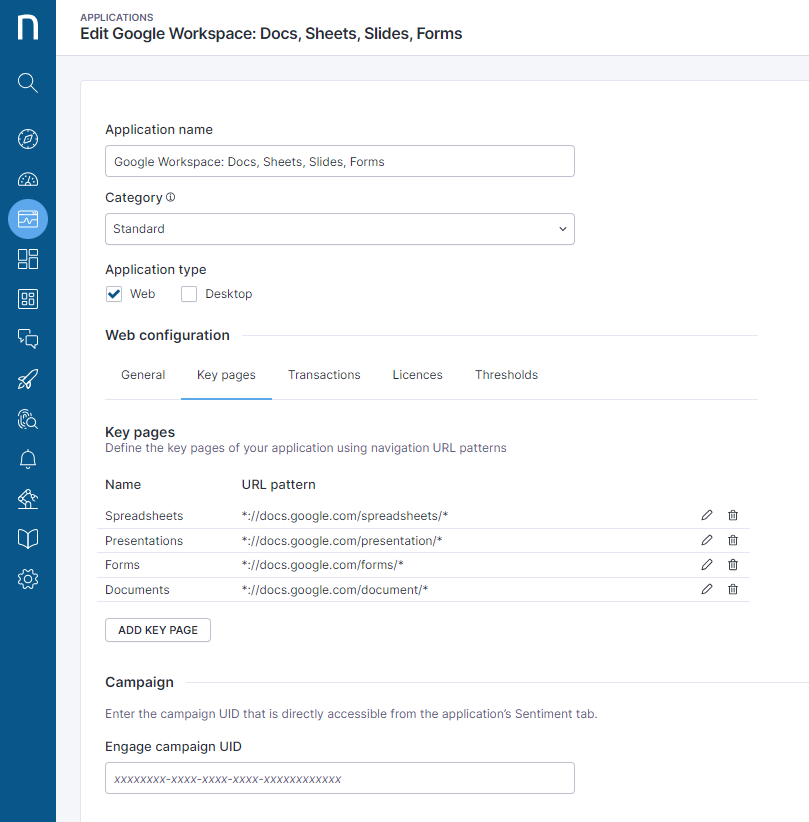
Task: Delete the Presentations key page
Action: [x=733, y=540]
